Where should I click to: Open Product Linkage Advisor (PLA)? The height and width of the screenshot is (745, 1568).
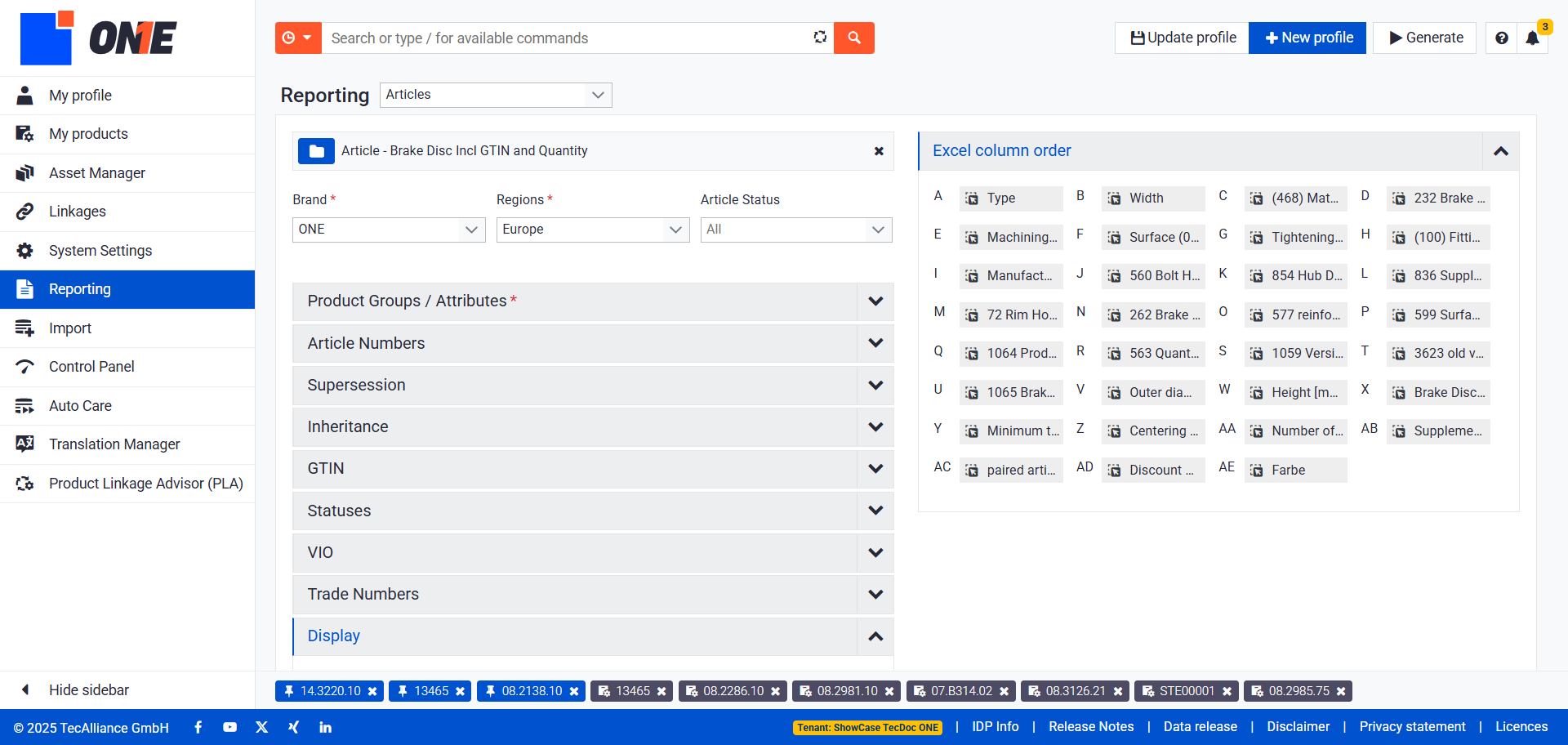(127, 484)
